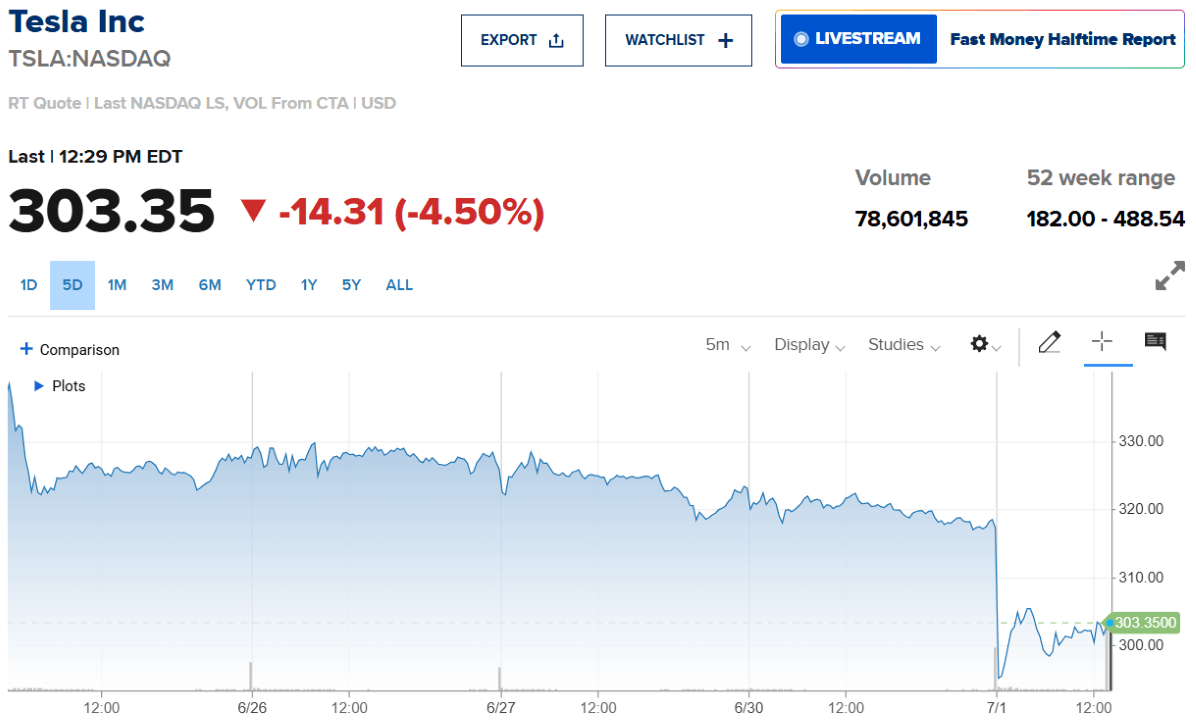Select the 1D time range

[28, 285]
